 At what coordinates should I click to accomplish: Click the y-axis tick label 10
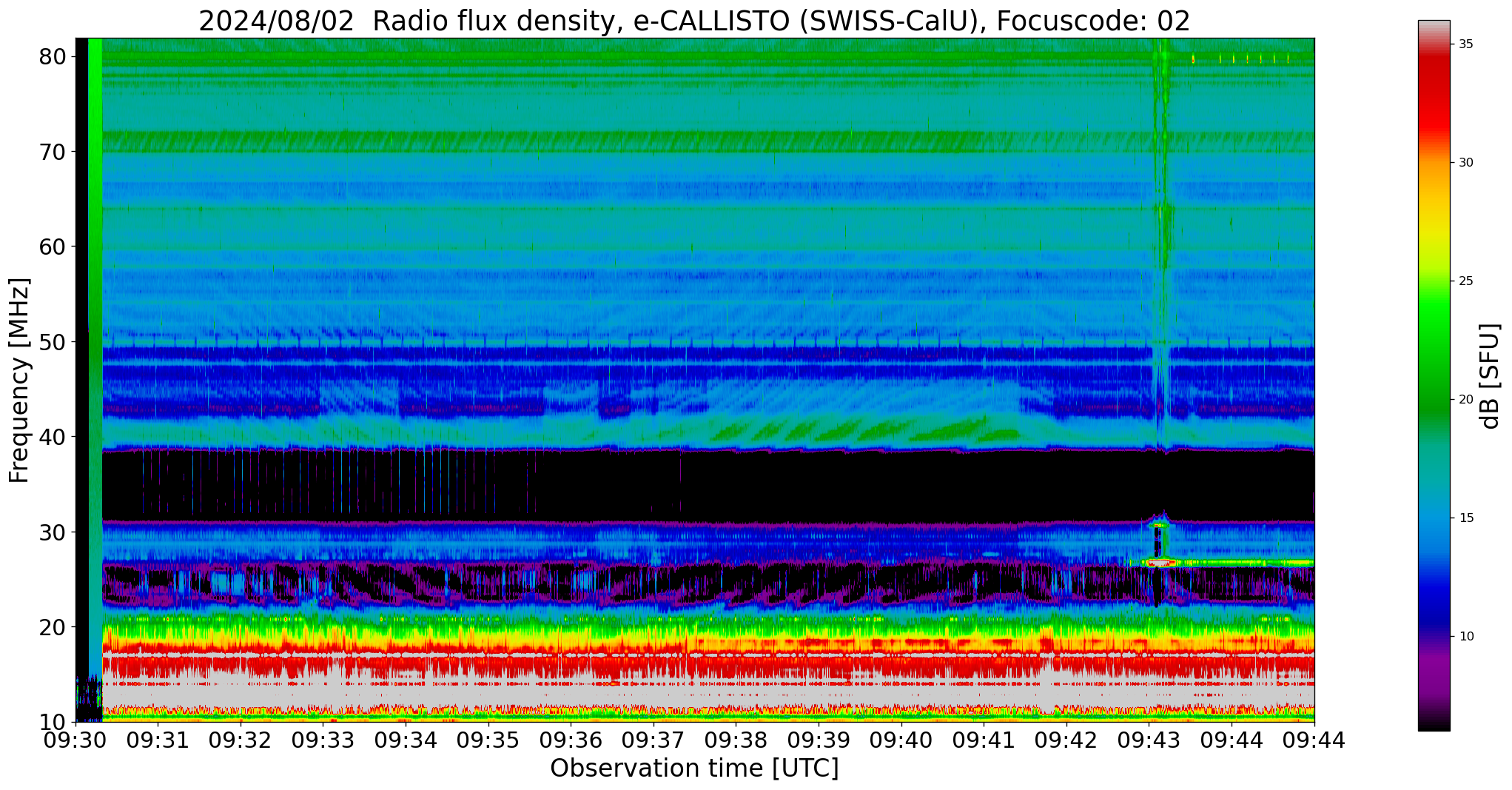pos(53,722)
